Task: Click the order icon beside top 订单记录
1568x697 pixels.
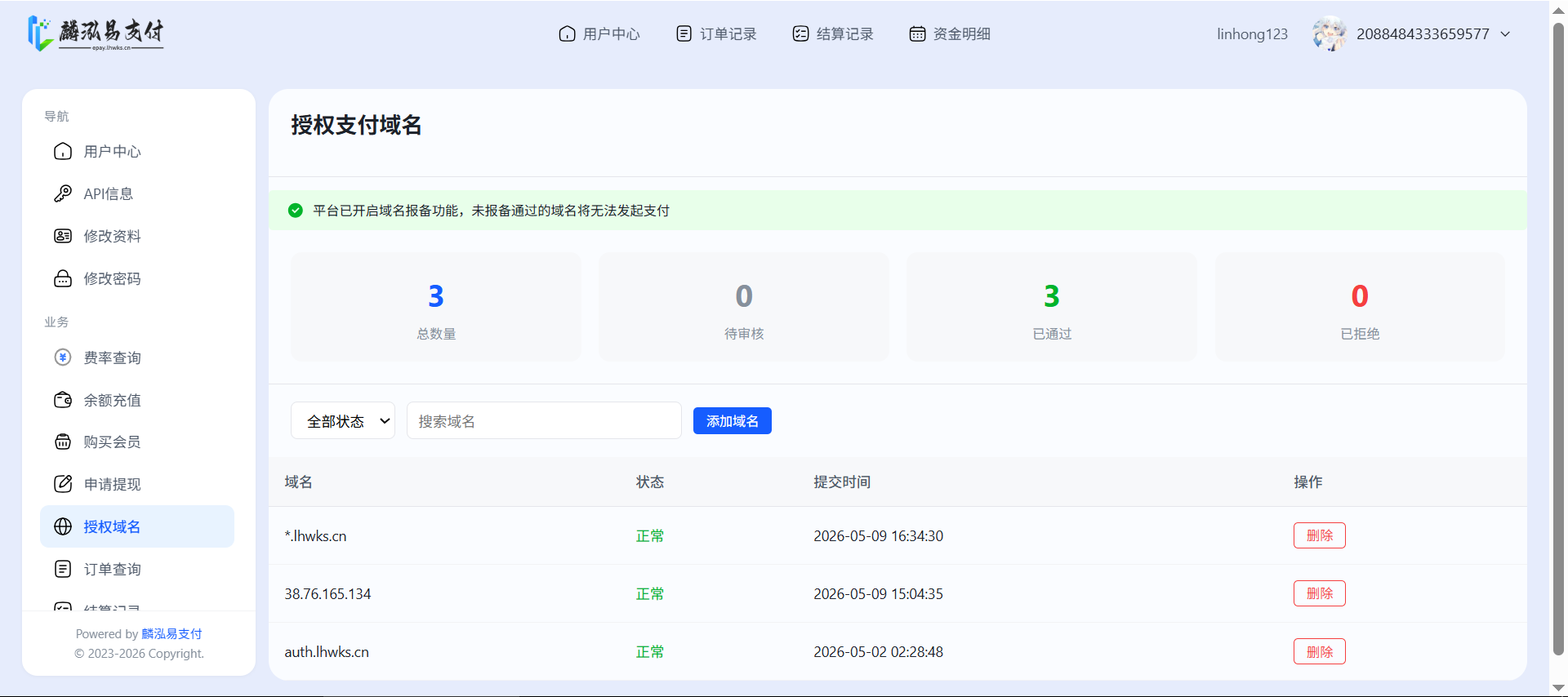Action: pos(684,33)
